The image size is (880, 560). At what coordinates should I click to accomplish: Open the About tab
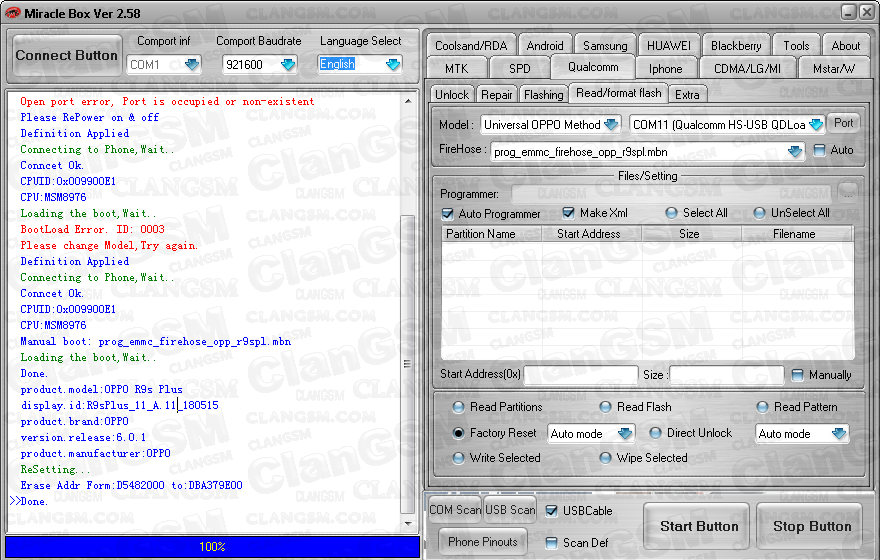(x=845, y=45)
